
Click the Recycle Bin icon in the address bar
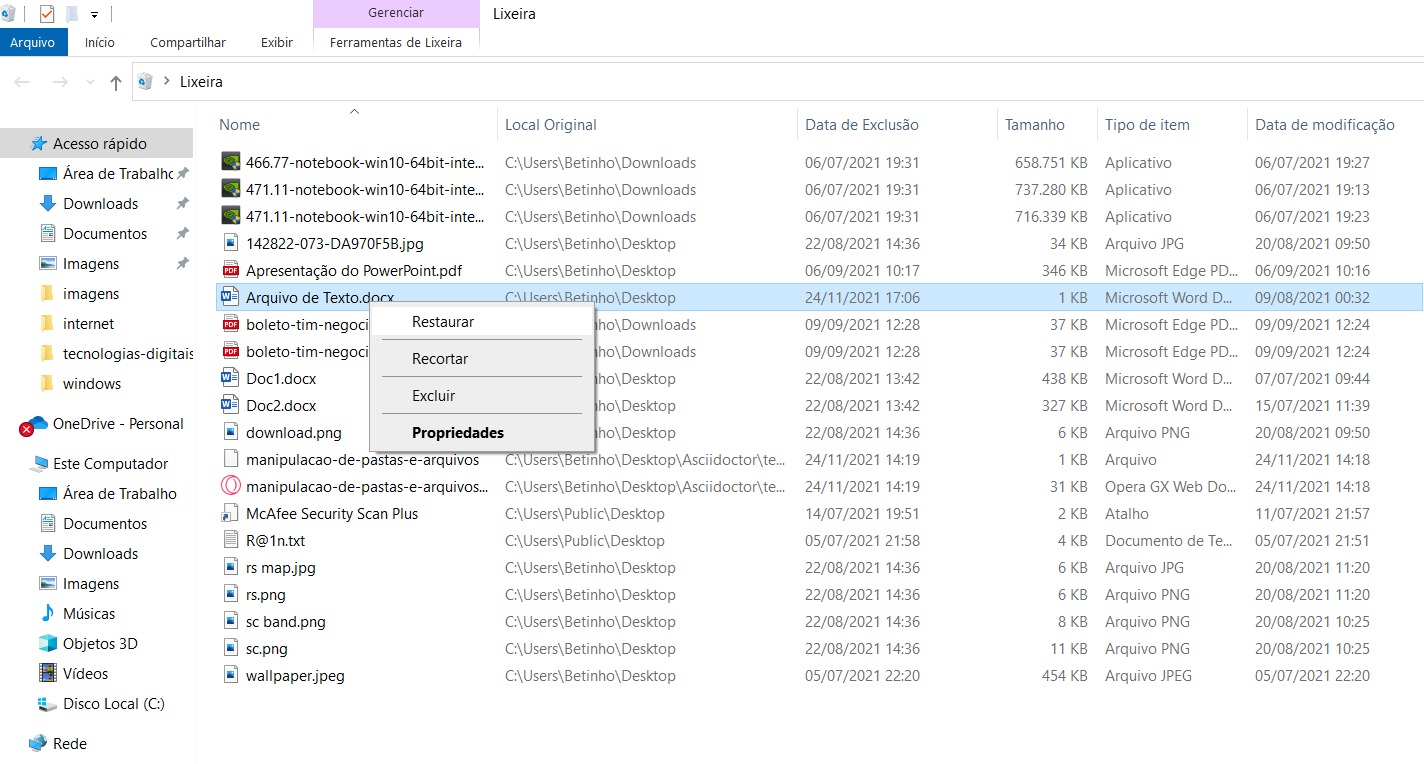click(x=146, y=82)
